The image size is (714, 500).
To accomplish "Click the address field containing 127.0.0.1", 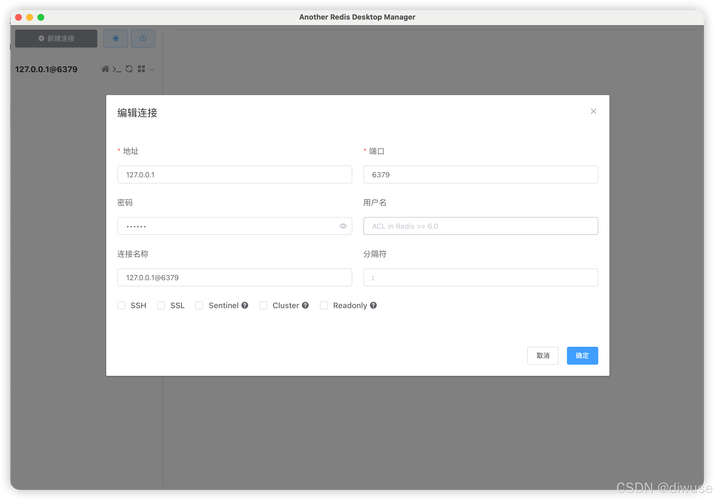I will pyautogui.click(x=235, y=174).
